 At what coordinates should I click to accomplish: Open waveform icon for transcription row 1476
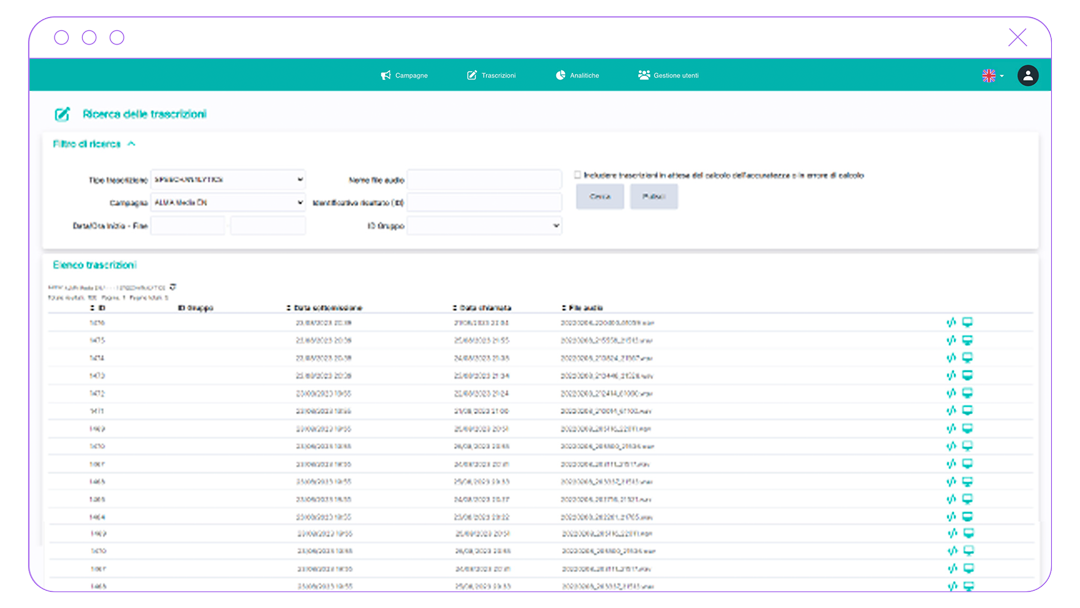point(951,323)
